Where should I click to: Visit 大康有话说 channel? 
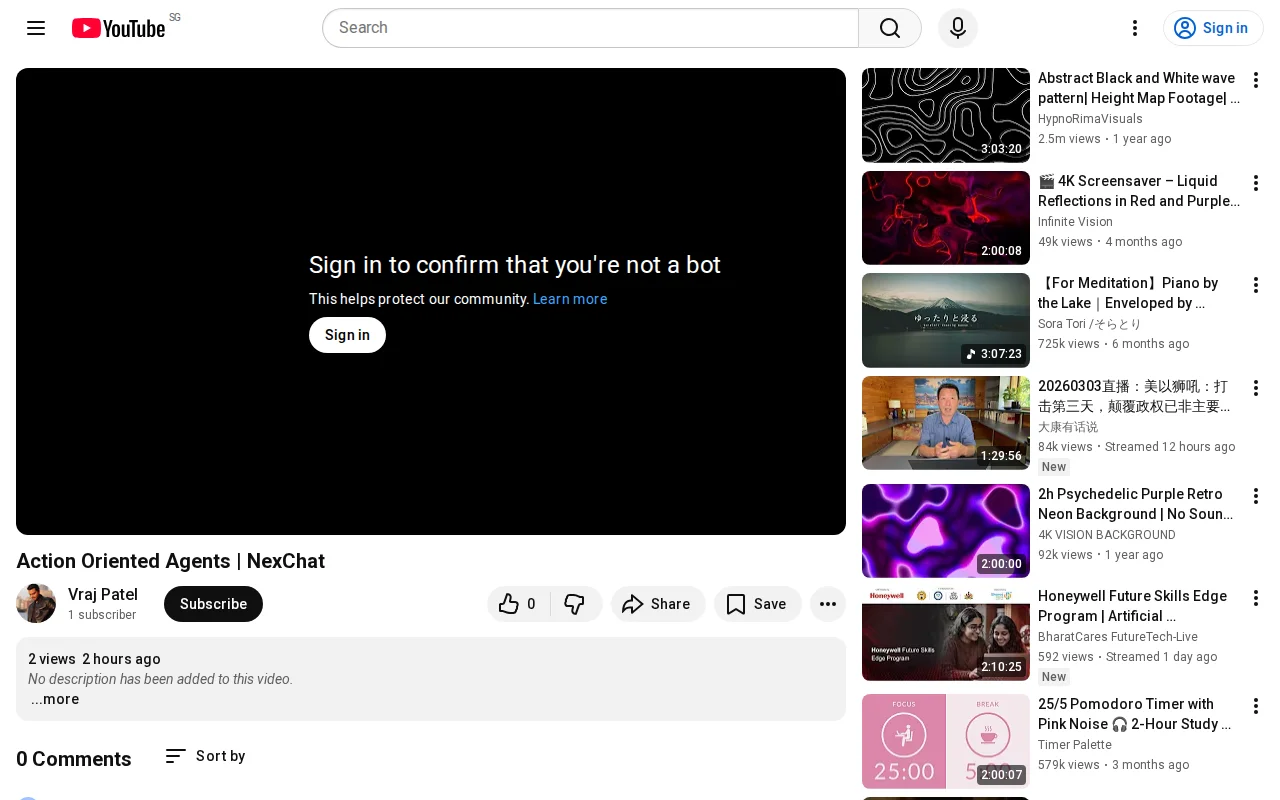(1068, 427)
